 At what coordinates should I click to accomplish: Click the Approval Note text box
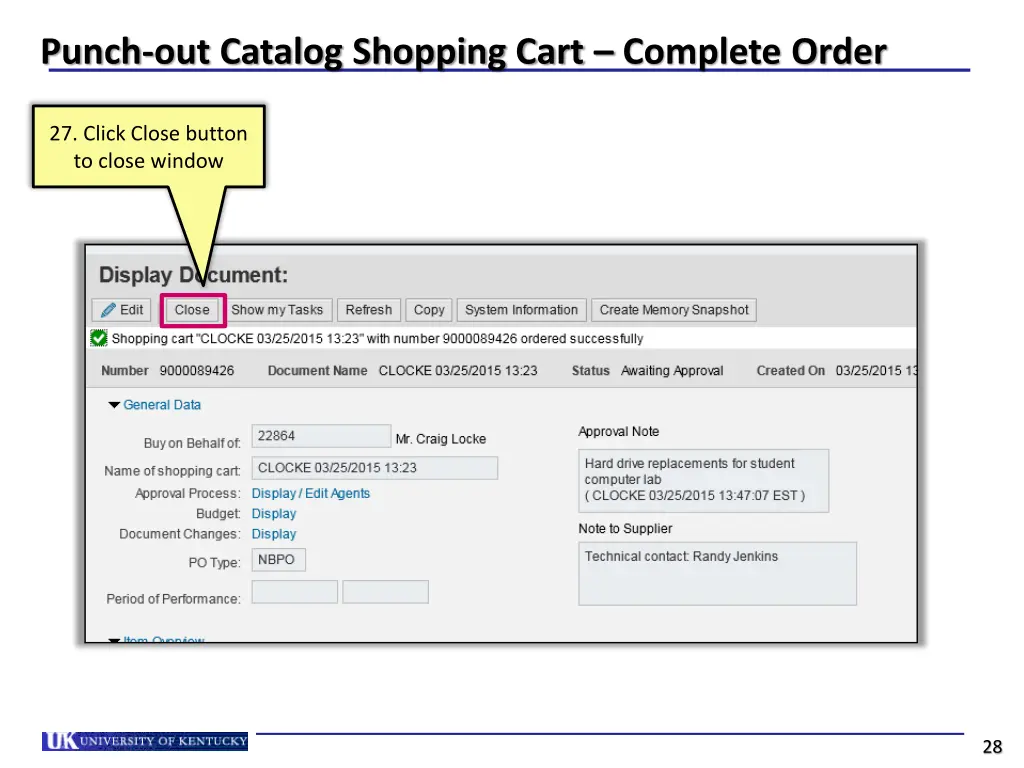click(x=703, y=480)
